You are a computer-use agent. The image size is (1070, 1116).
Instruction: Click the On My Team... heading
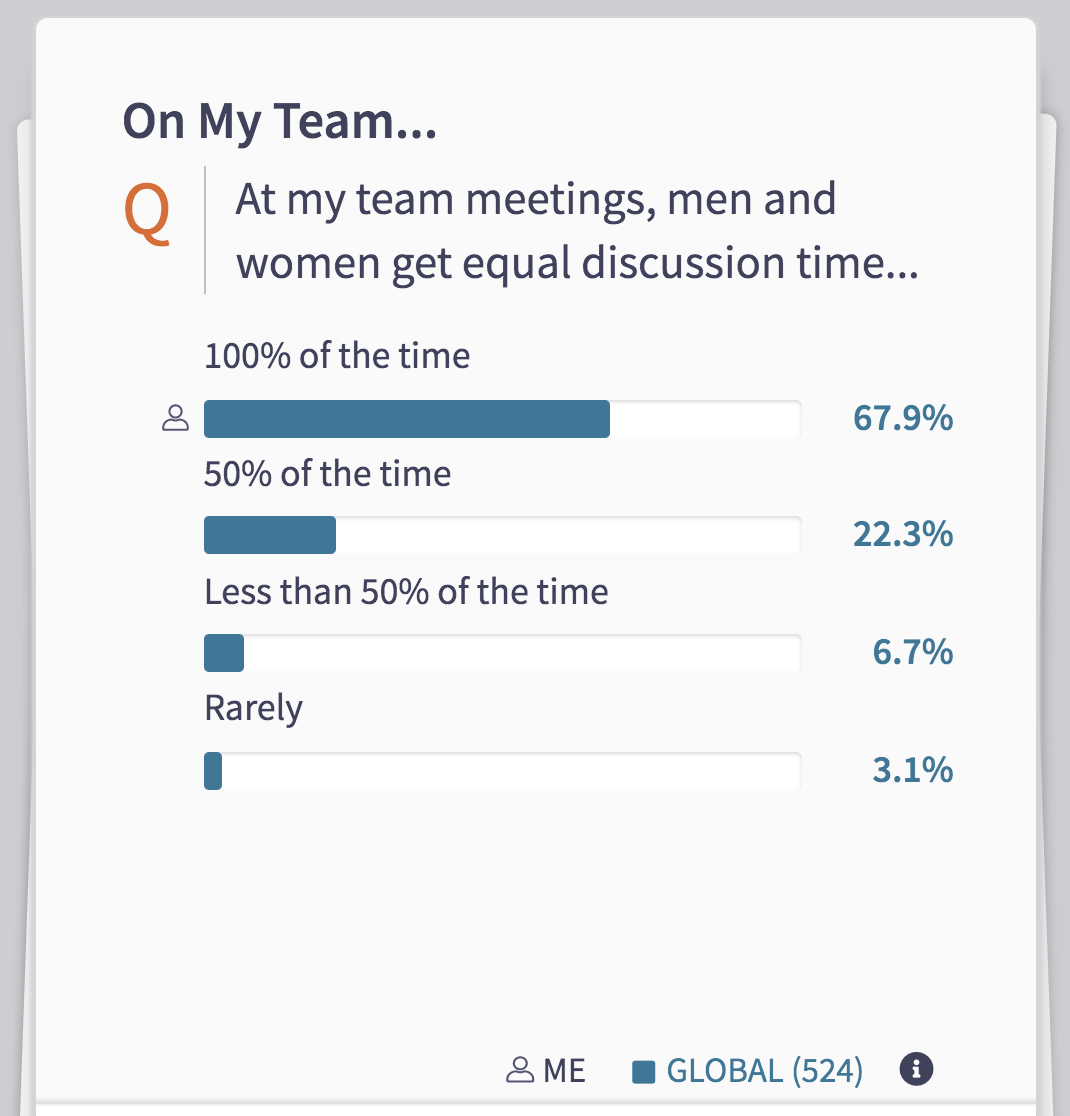280,122
